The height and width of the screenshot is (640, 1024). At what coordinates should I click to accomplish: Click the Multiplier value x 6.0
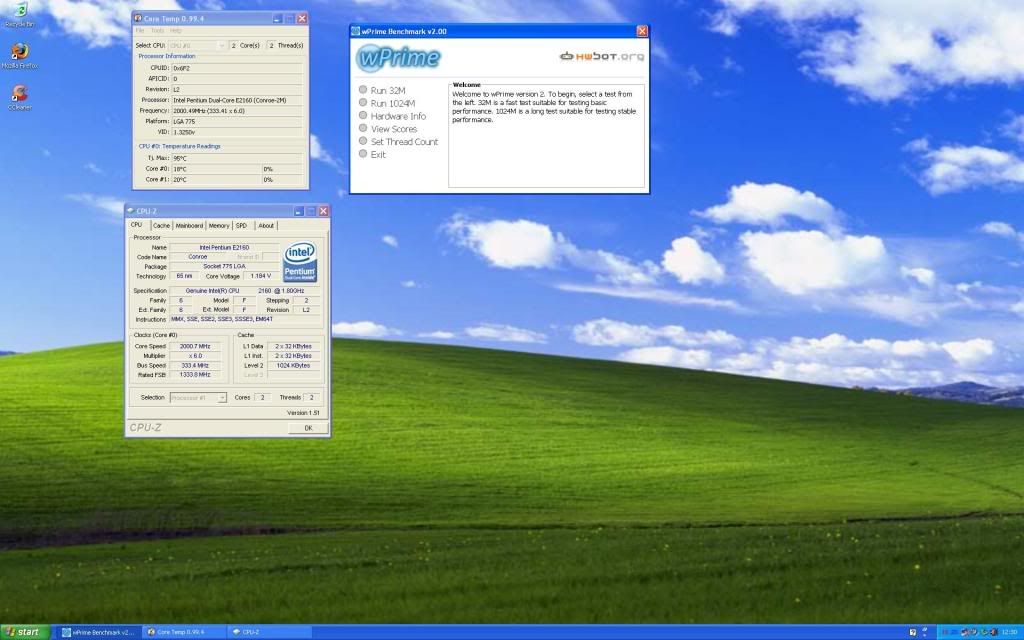[x=195, y=356]
